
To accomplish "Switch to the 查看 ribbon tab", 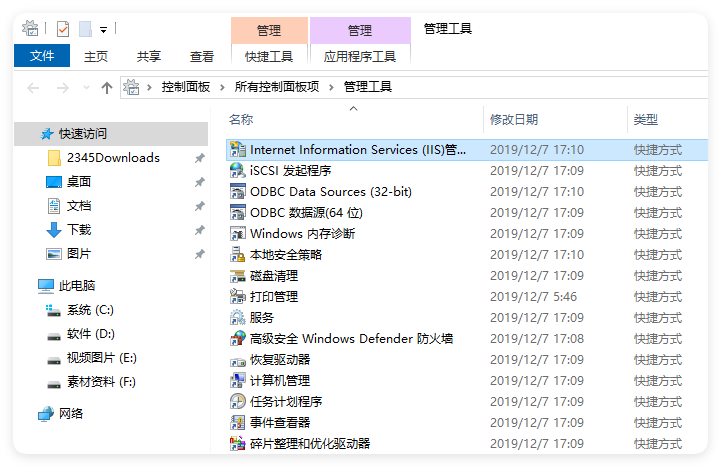I will [x=202, y=56].
